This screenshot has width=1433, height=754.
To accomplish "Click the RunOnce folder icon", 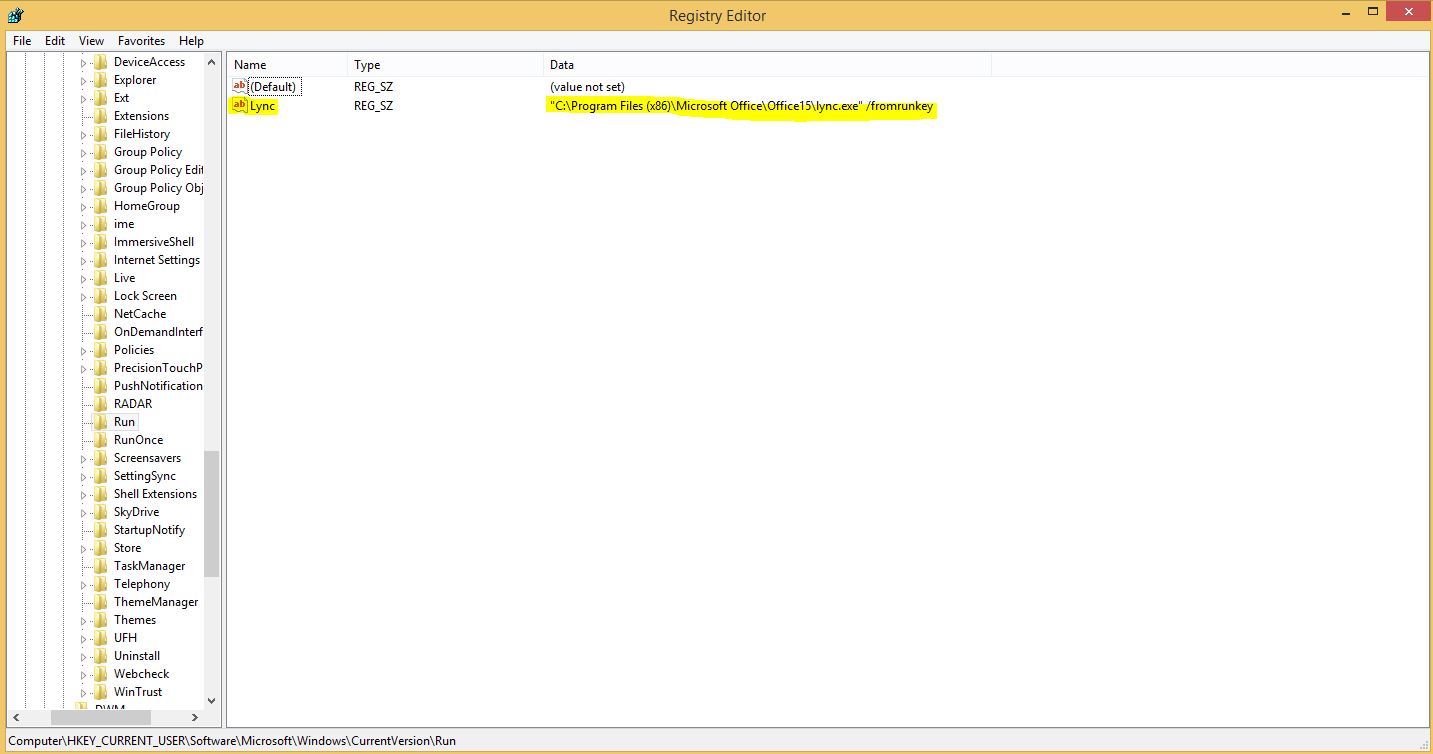I will (100, 440).
